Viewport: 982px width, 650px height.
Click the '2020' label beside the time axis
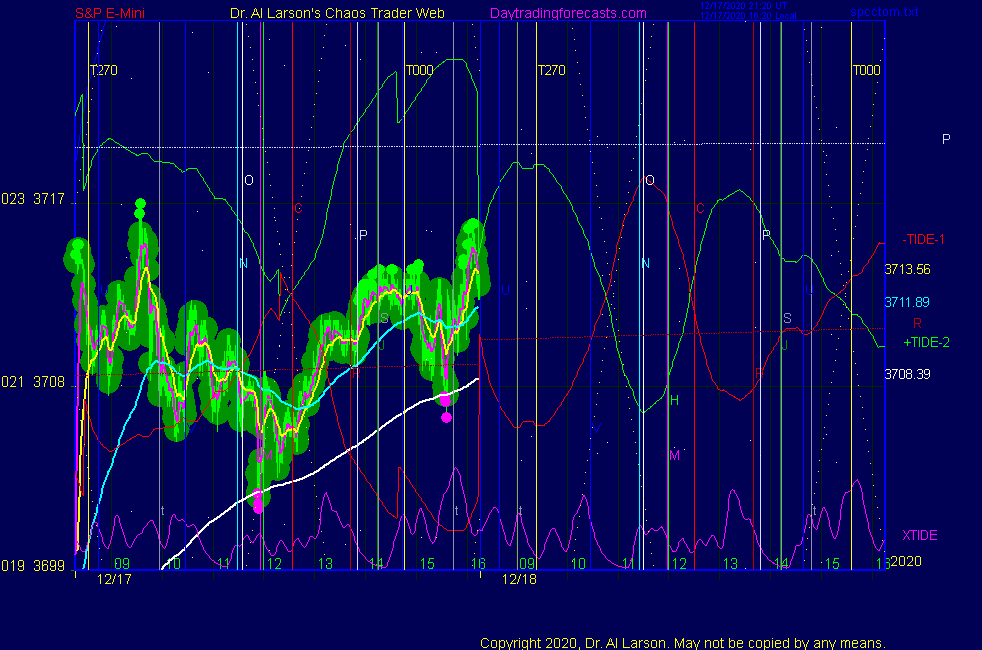tap(906, 561)
